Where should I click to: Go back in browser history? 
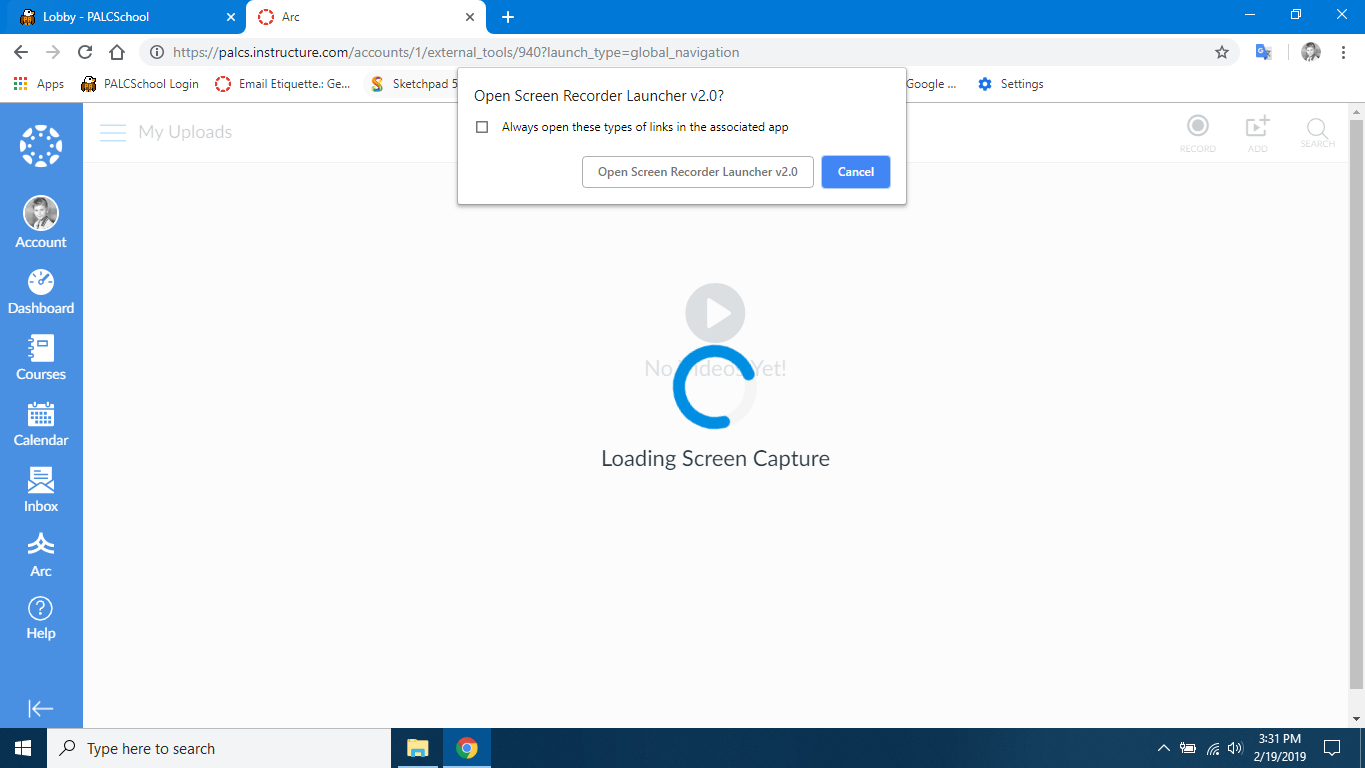(x=21, y=52)
